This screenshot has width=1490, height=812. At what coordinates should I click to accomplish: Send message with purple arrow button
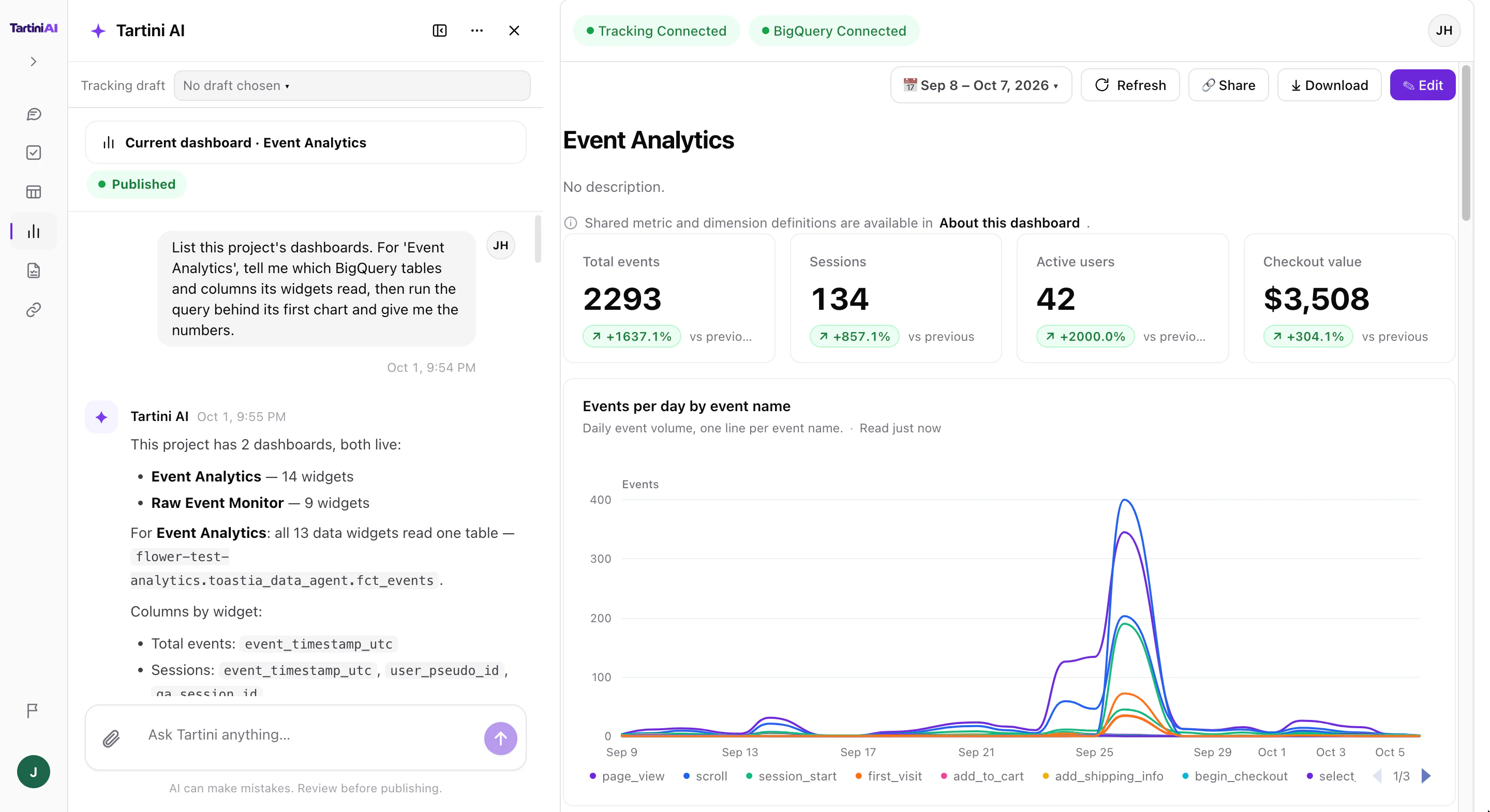pyautogui.click(x=500, y=739)
